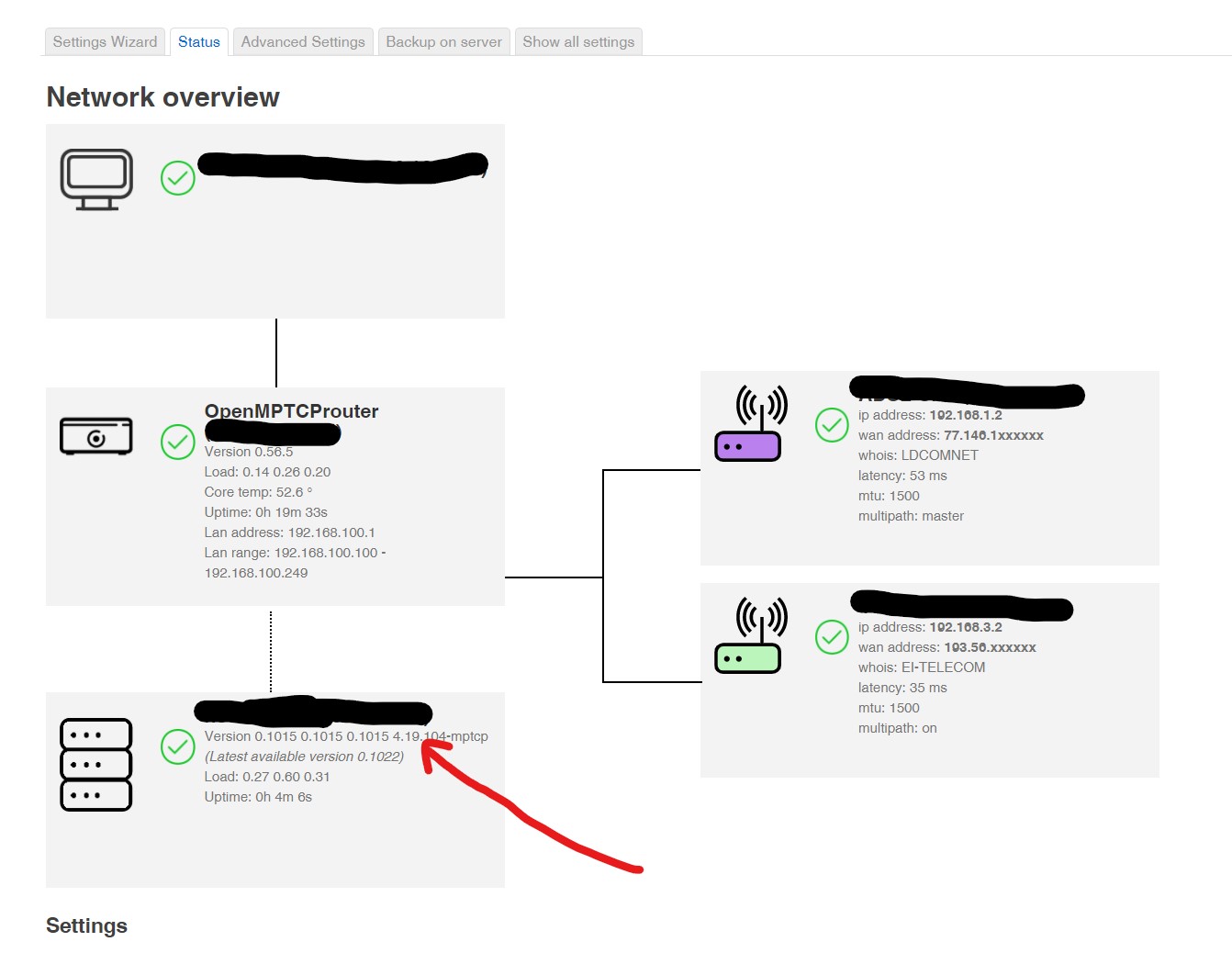The width and height of the screenshot is (1232, 953).
Task: Go to Show all settings tab
Action: pos(578,42)
